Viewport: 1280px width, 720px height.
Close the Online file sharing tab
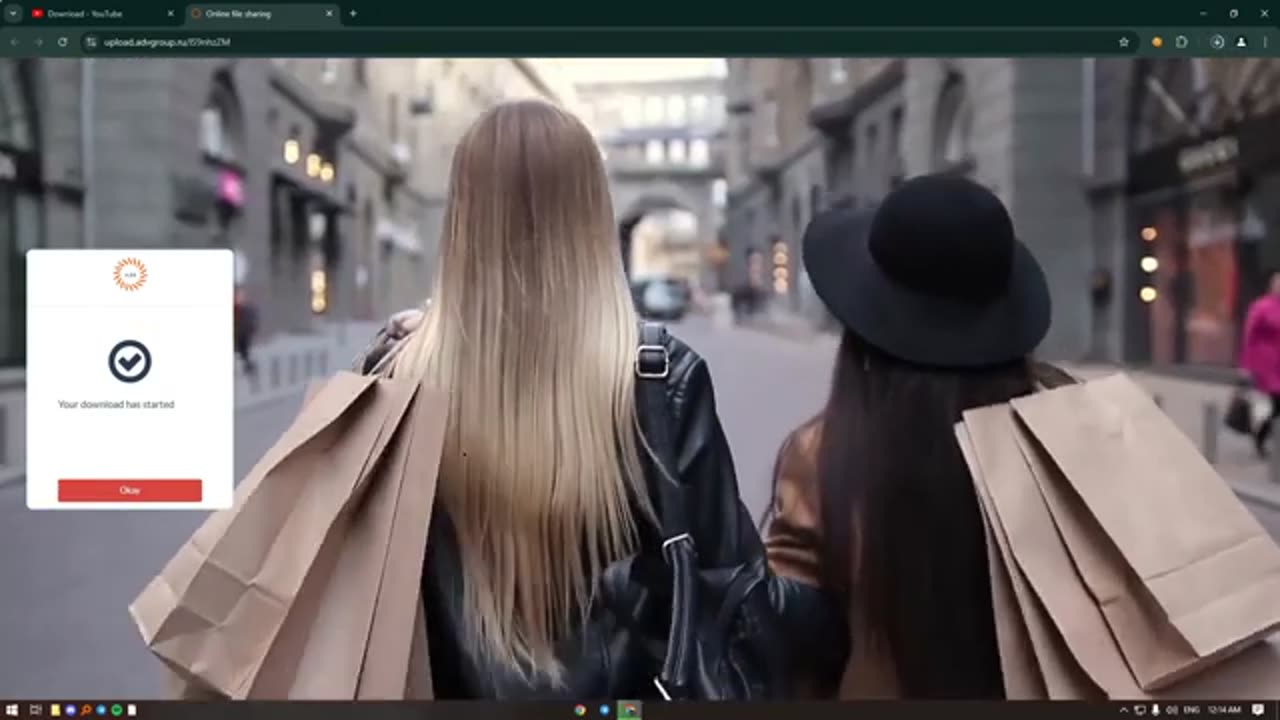tap(328, 13)
